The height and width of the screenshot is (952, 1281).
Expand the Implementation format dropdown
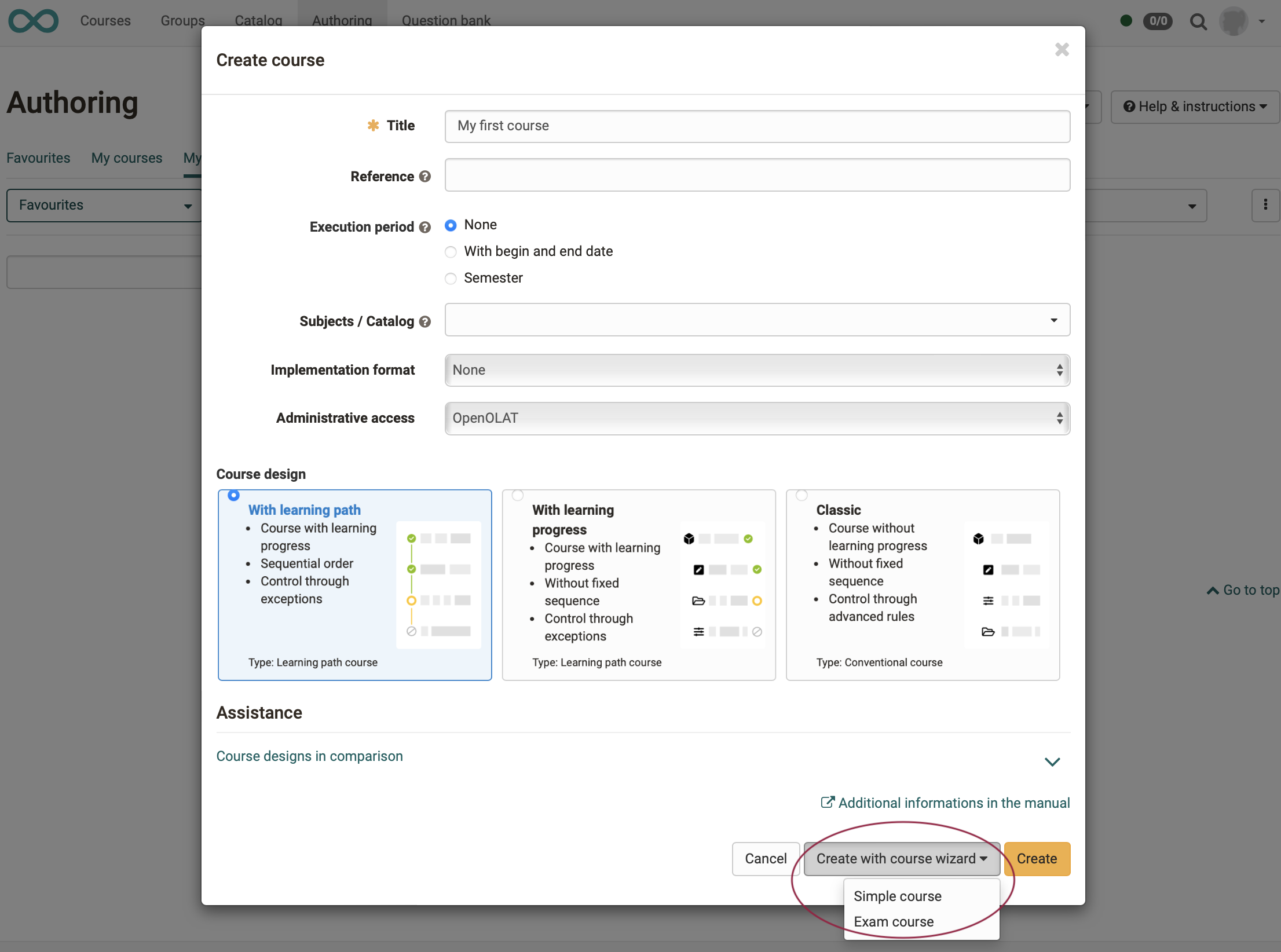click(757, 370)
